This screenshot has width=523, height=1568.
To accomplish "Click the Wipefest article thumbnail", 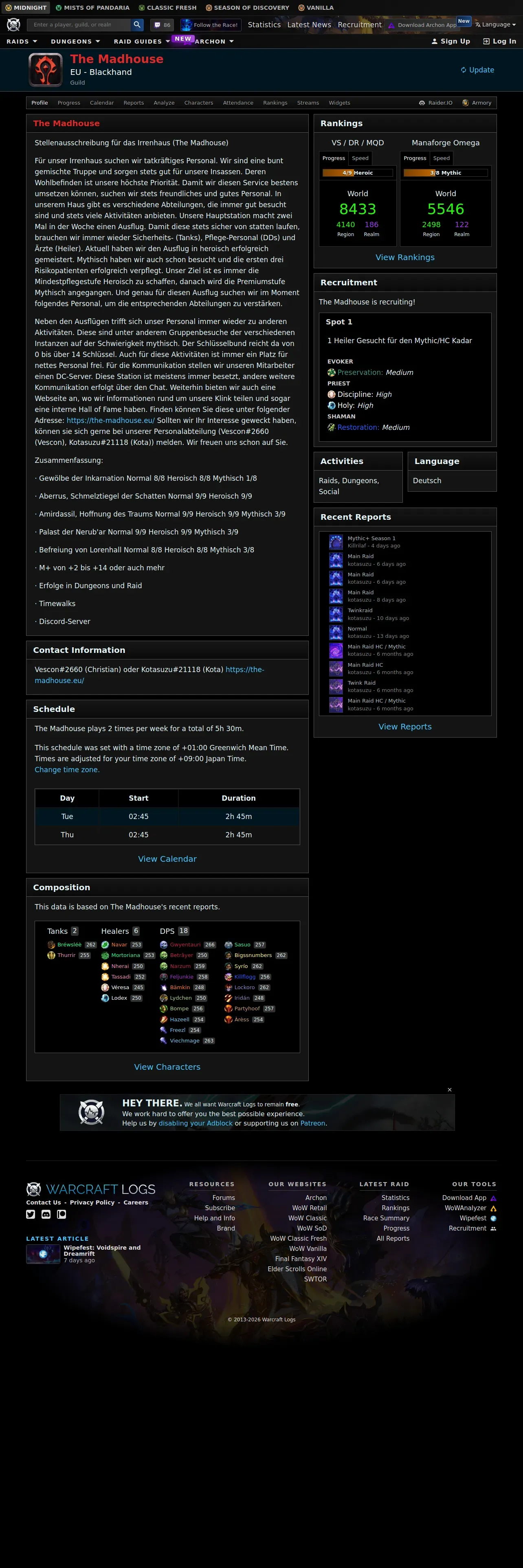I will tap(43, 1254).
